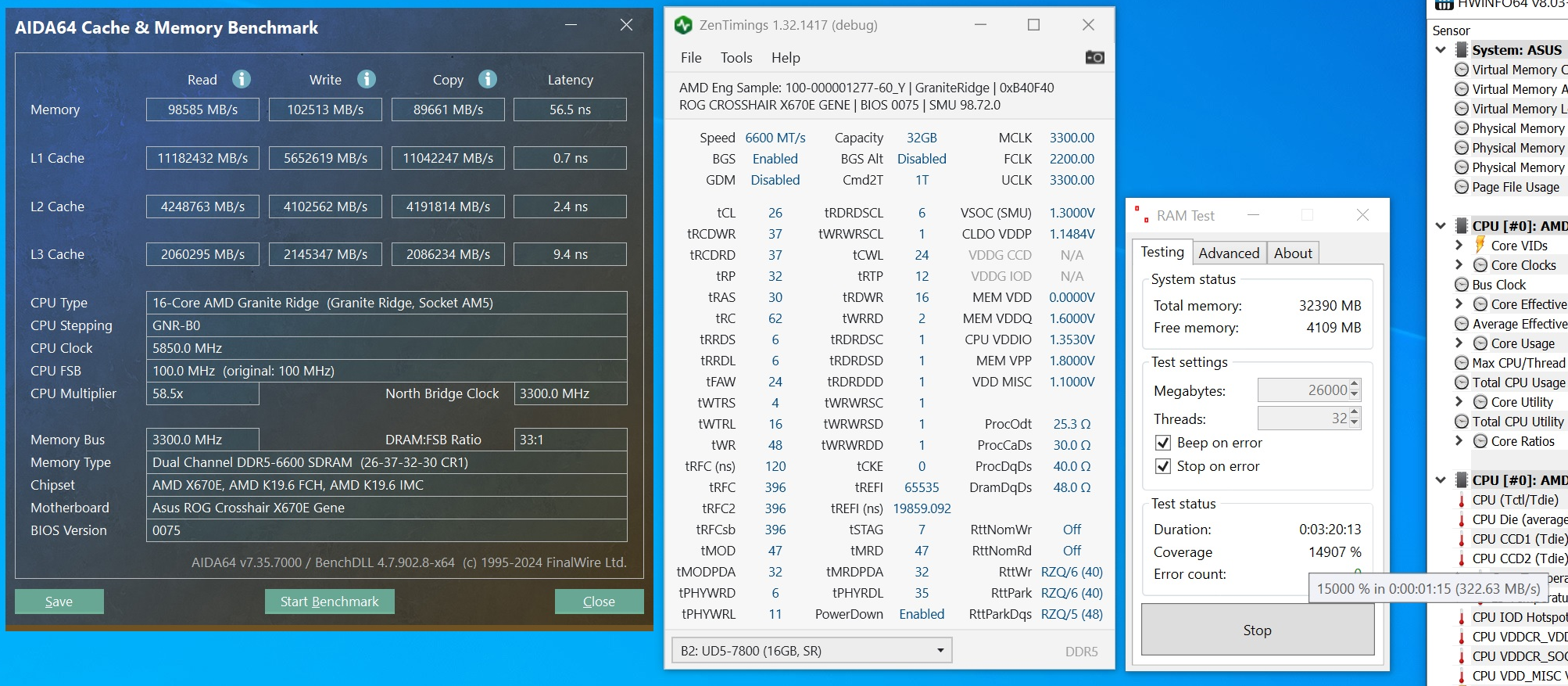Toggle the Stop on error checkbox
Viewport: 1568px width, 686px height.
[1163, 466]
